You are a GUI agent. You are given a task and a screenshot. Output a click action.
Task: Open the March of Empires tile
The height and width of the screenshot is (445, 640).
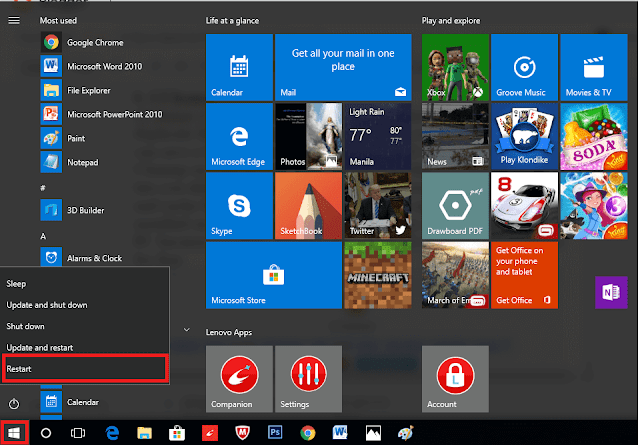(x=456, y=275)
